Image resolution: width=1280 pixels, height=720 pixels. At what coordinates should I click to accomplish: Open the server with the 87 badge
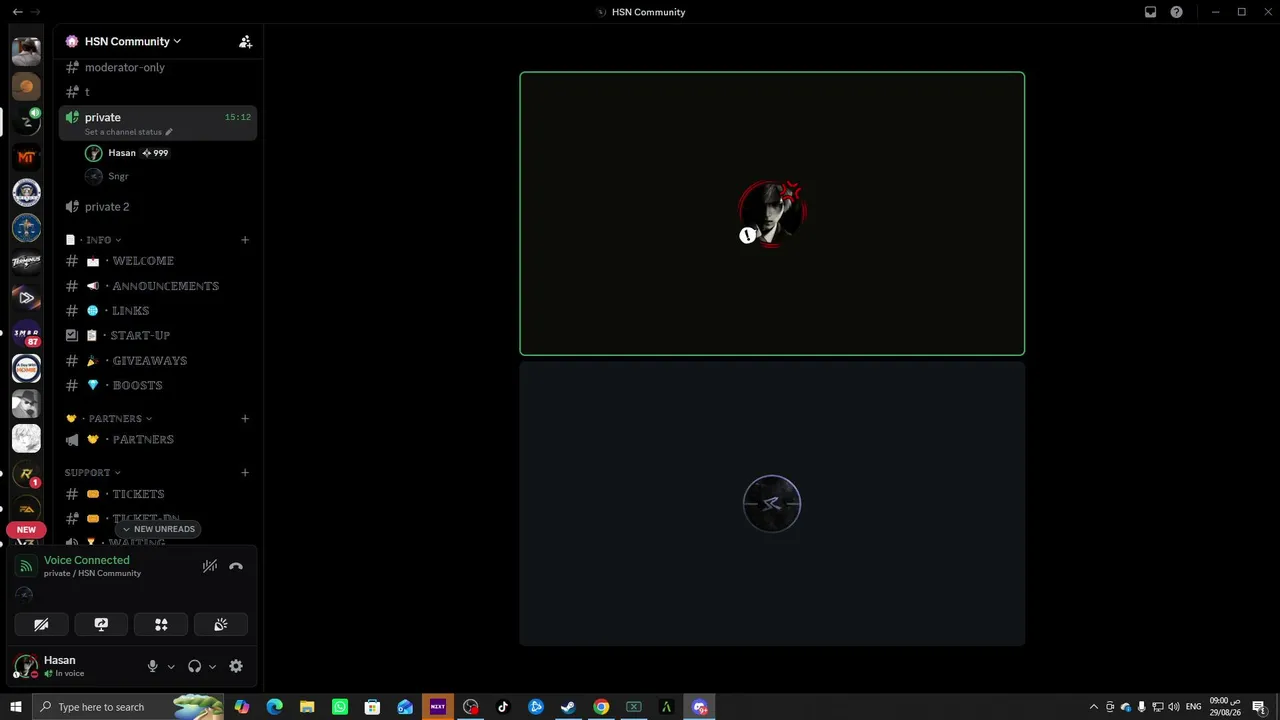[26, 333]
